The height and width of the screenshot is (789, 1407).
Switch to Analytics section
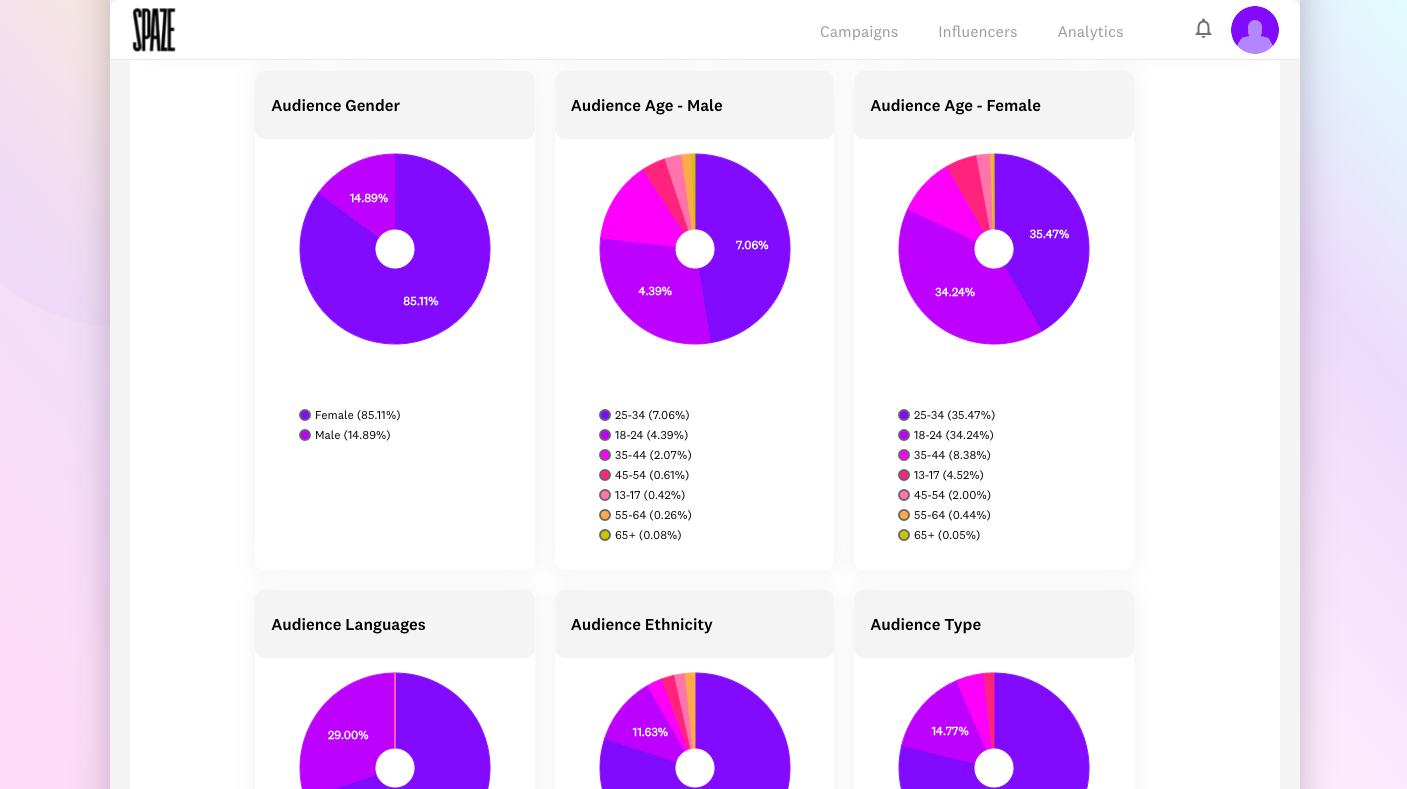click(x=1090, y=32)
